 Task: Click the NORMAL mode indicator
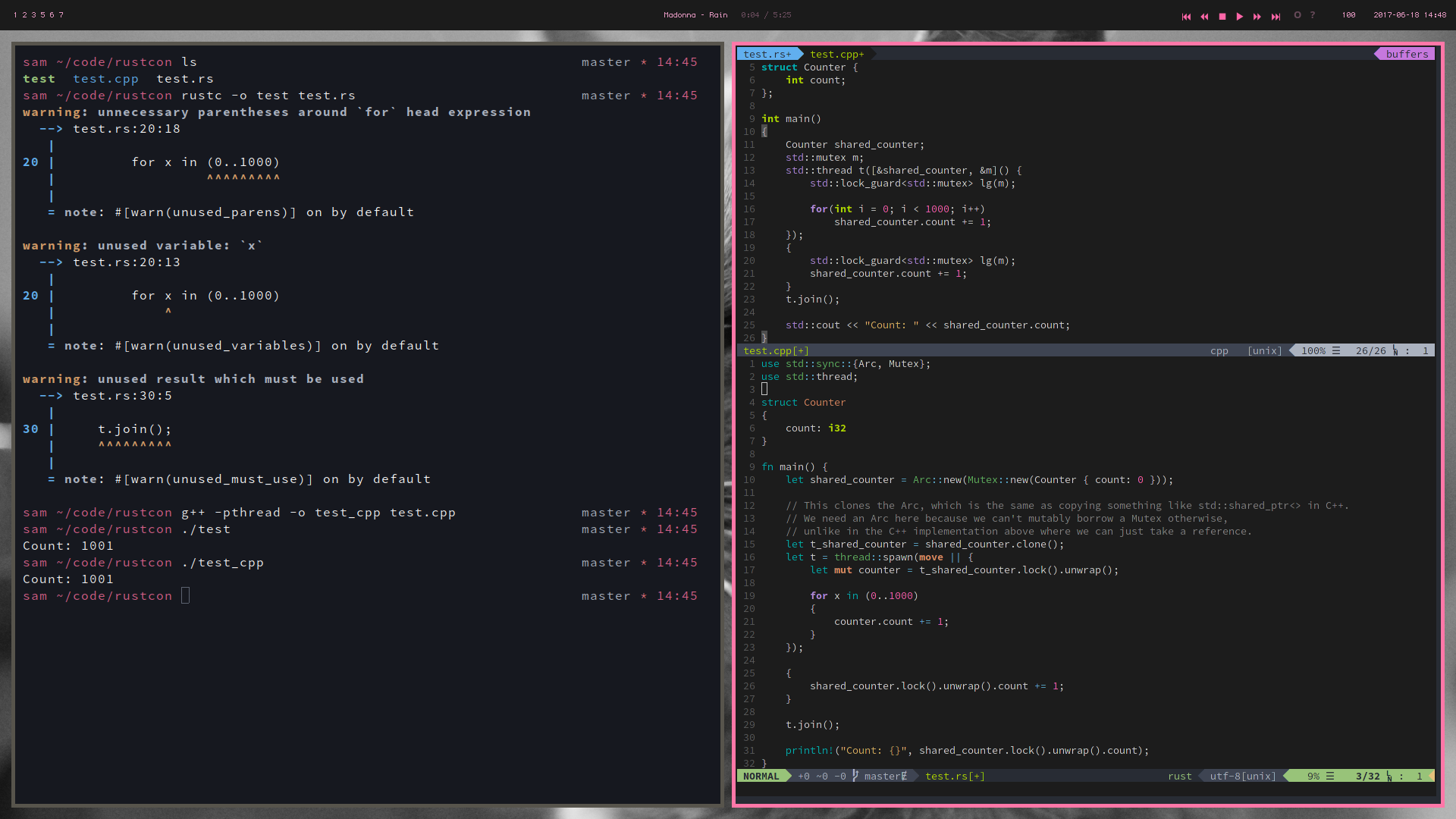(761, 776)
